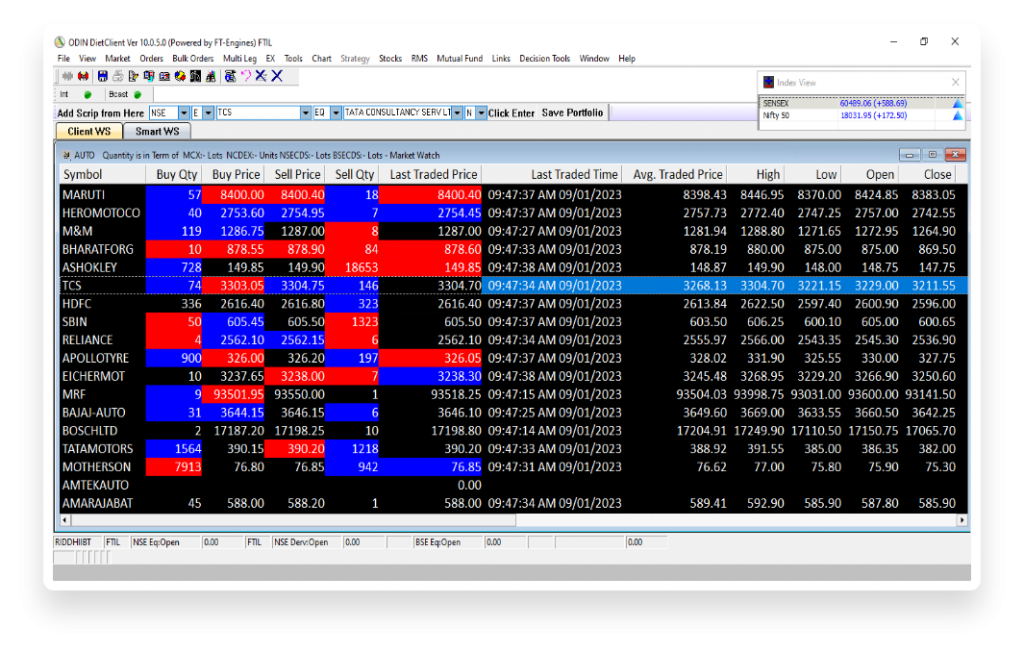The height and width of the screenshot is (653, 1024).
Task: Click the Click Enter button
Action: click(511, 113)
